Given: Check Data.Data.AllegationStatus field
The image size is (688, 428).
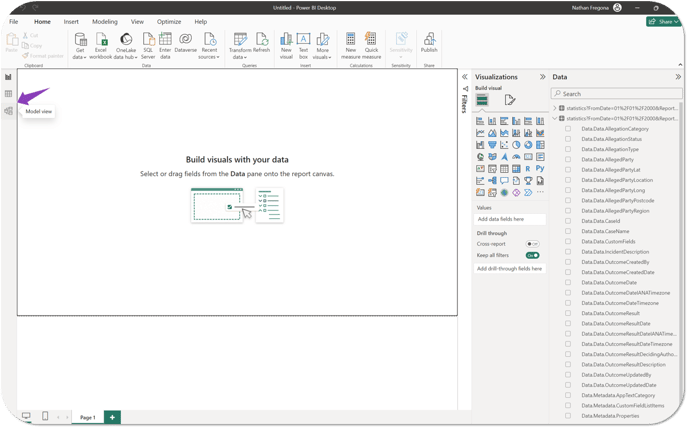Looking at the screenshot, I should pyautogui.click(x=568, y=139).
